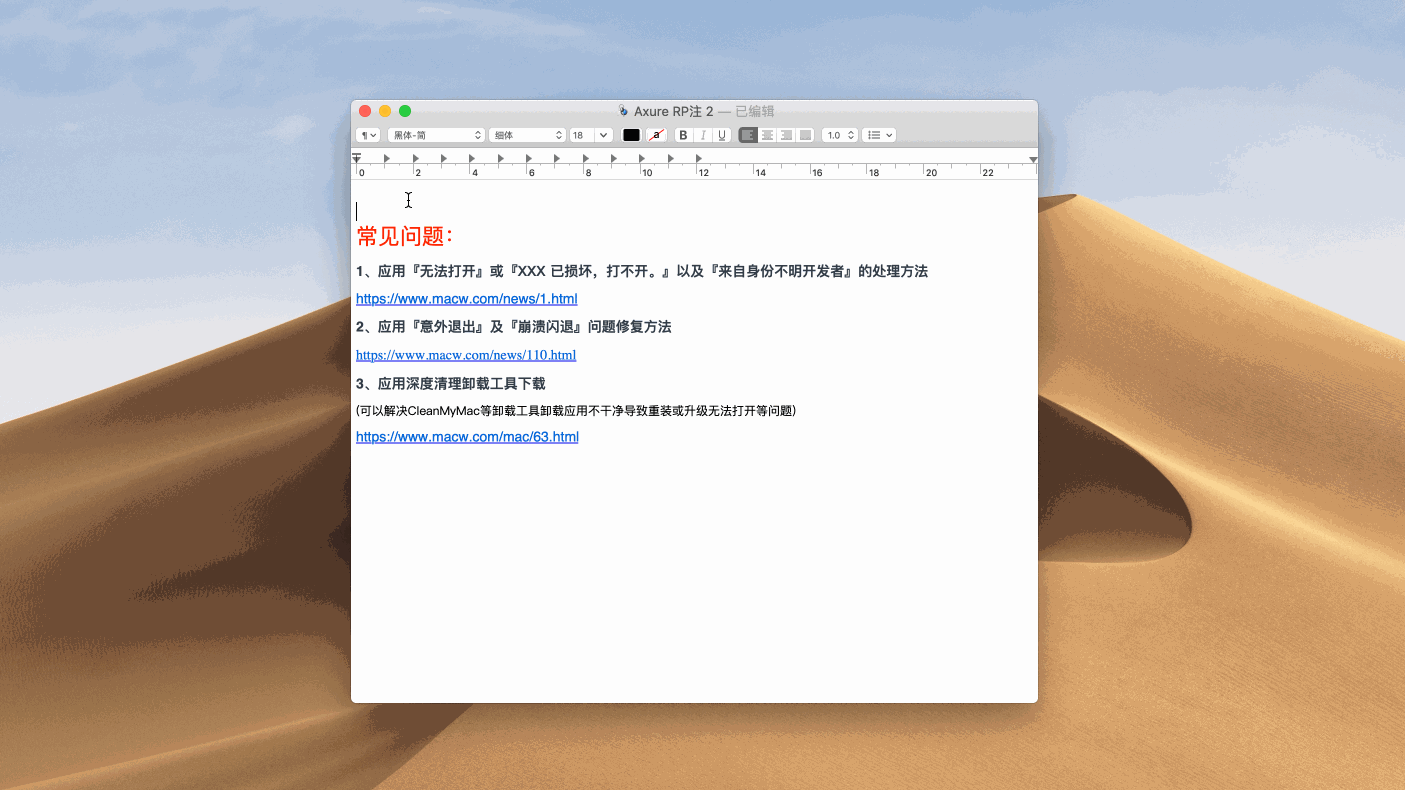The width and height of the screenshot is (1405, 790).
Task: Click the right margin marker on ruler
Action: (1033, 160)
